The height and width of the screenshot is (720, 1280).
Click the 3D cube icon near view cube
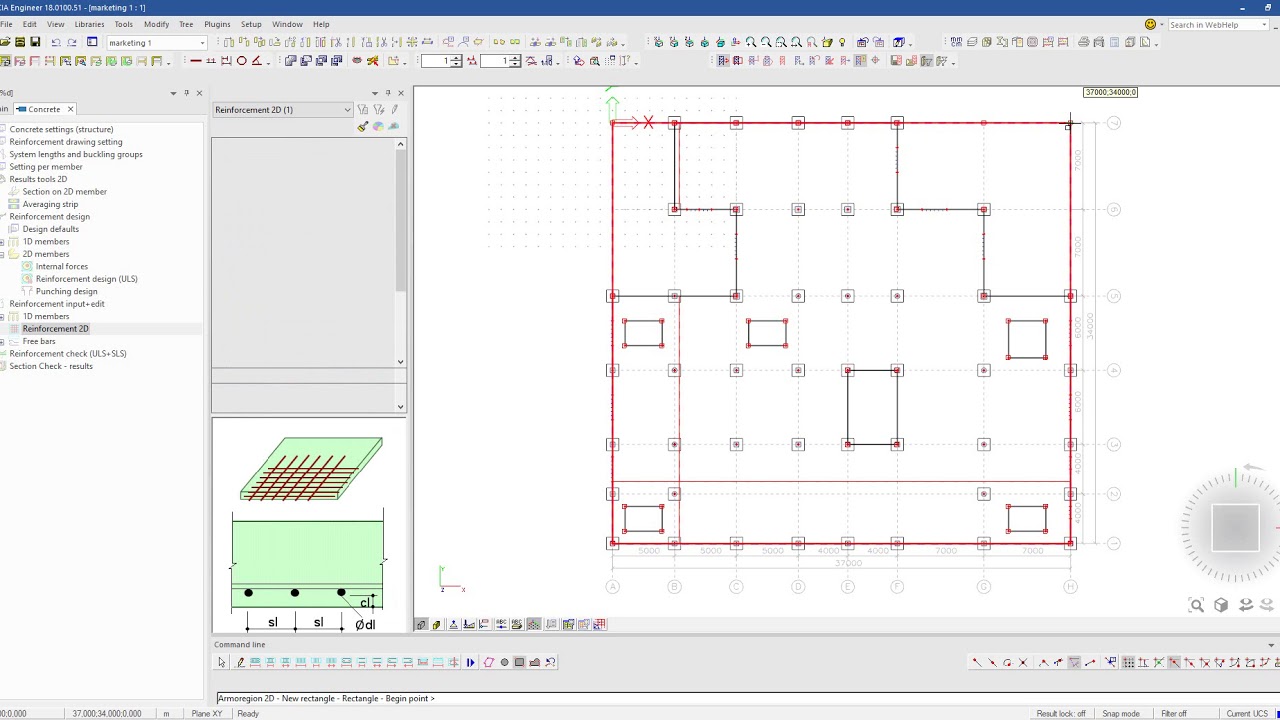[1221, 605]
